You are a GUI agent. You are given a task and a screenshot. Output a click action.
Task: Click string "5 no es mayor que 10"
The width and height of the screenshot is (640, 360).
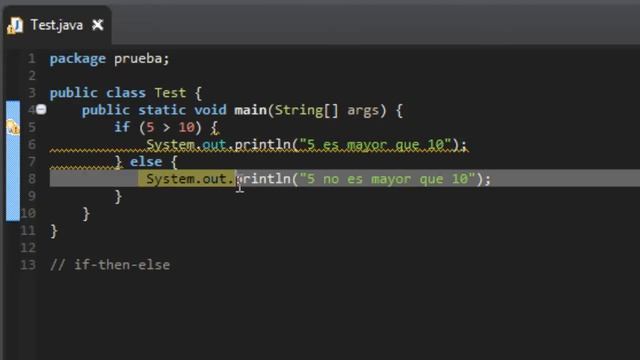pyautogui.click(x=387, y=179)
